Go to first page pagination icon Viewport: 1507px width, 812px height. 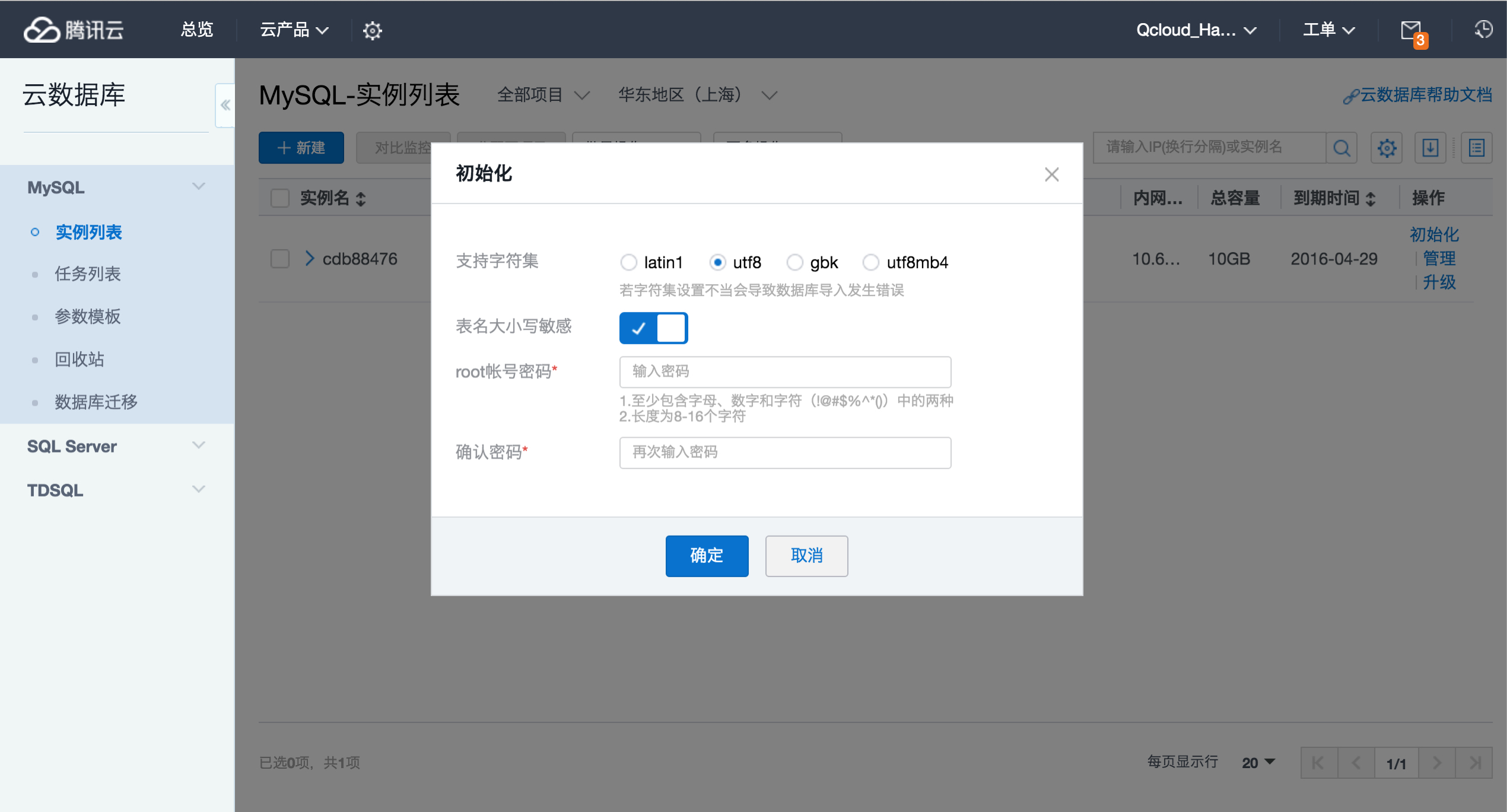click(x=1318, y=763)
